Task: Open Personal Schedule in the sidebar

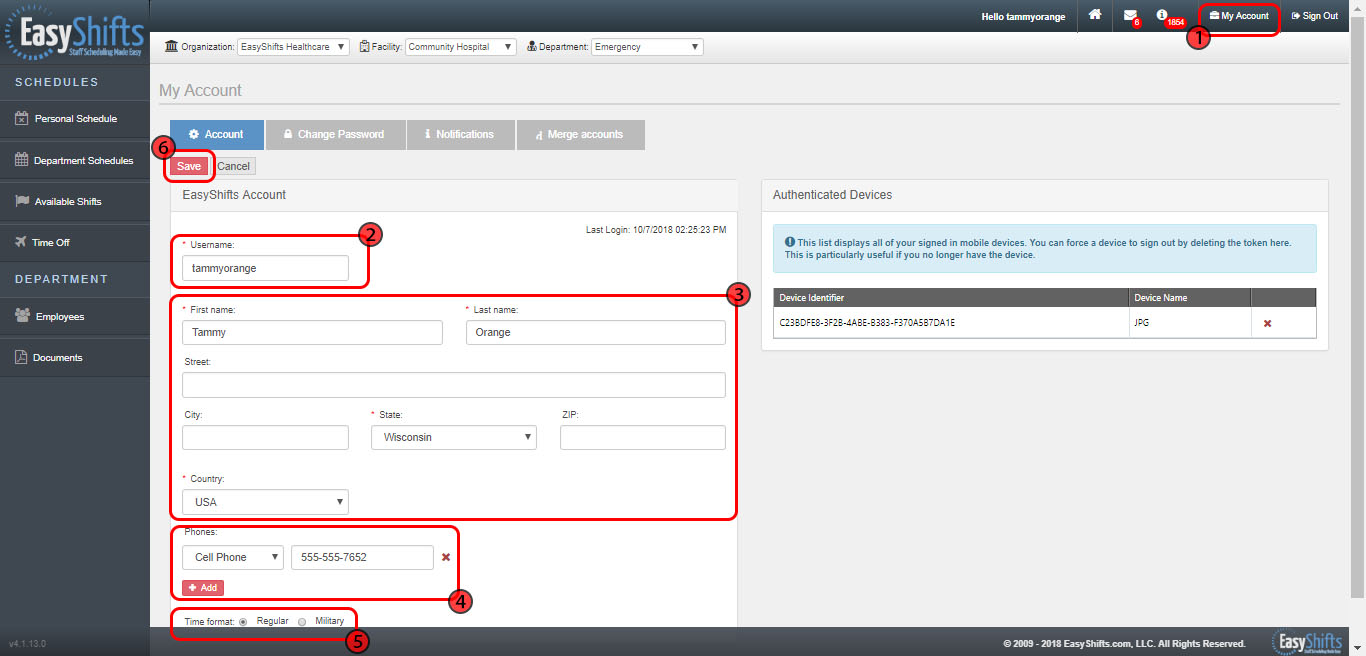Action: click(73, 118)
